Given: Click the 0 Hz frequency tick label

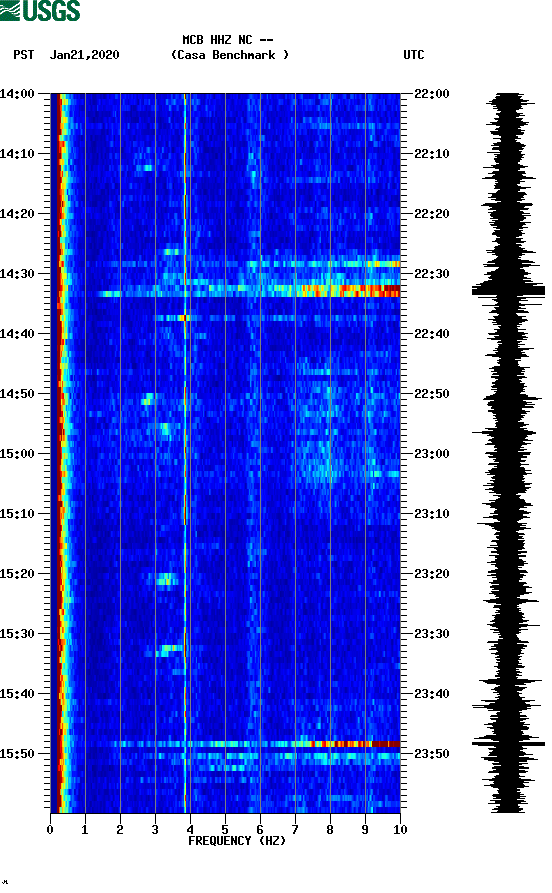Looking at the screenshot, I should 50,829.
